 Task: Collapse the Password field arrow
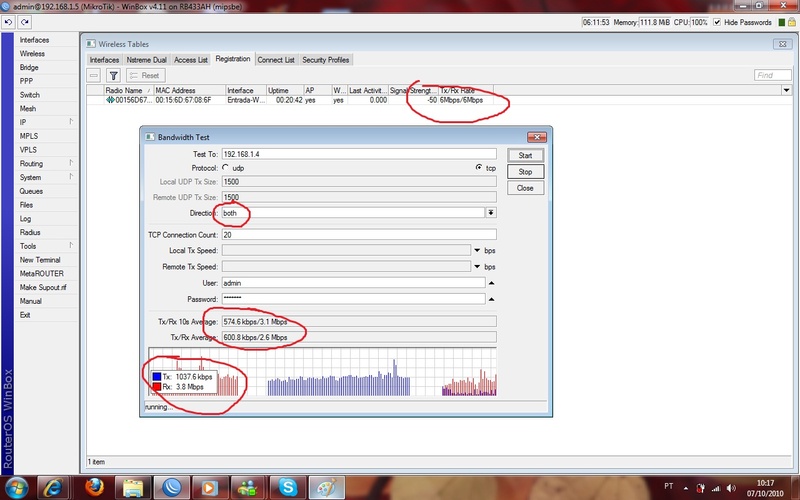[491, 299]
